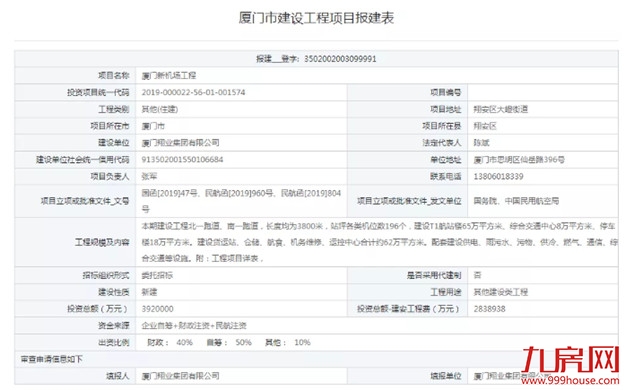Select the value '其他(住建)'
Viewport: 625px width, 390px height.
(x=160, y=109)
